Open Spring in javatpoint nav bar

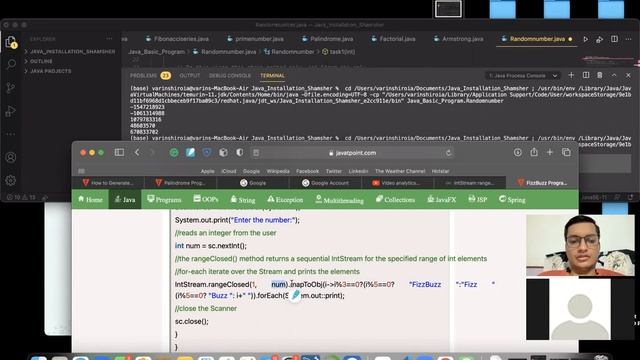(x=512, y=199)
